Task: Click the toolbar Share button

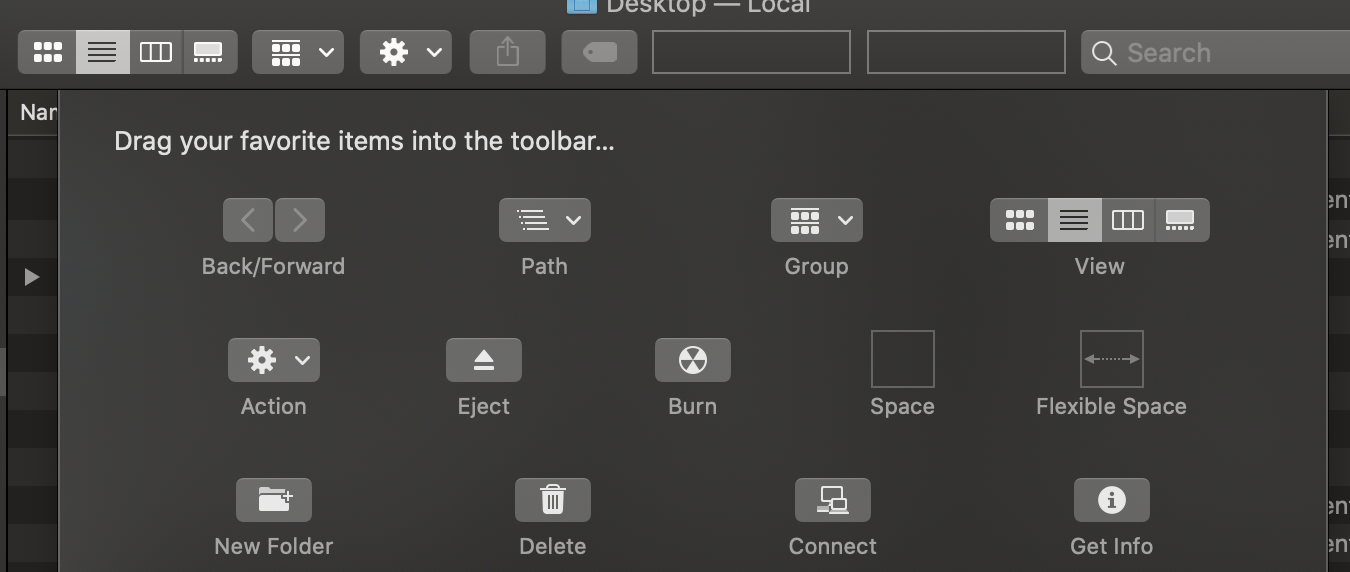Action: 508,52
